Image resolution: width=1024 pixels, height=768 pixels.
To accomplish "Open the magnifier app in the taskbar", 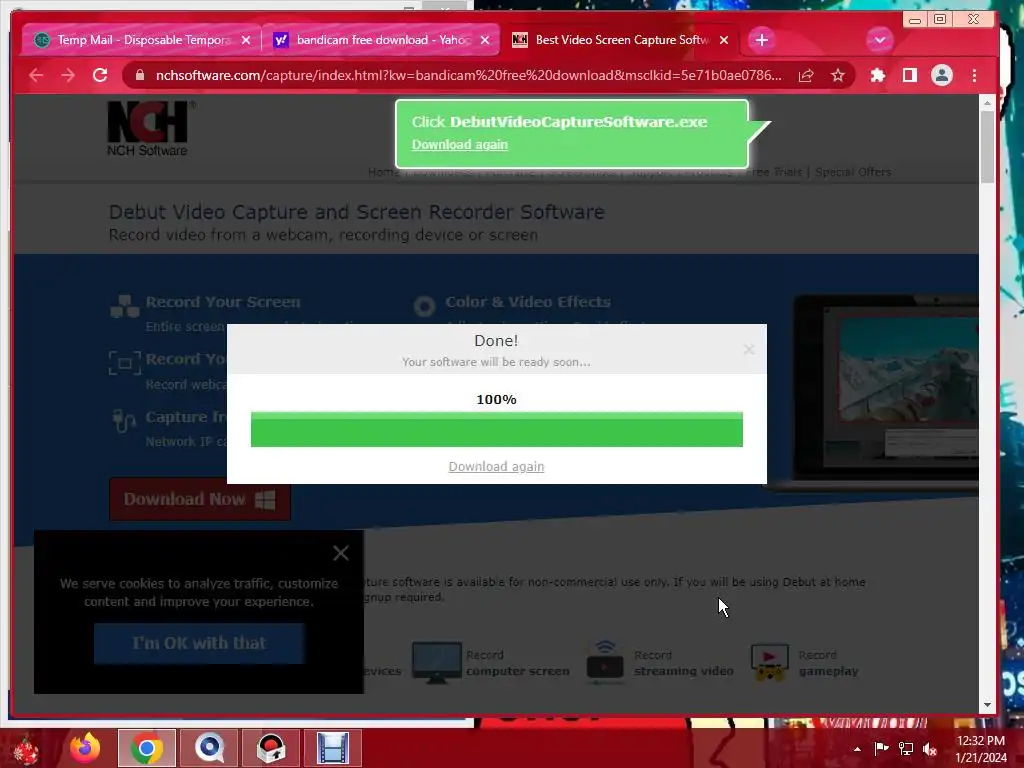I will (209, 748).
